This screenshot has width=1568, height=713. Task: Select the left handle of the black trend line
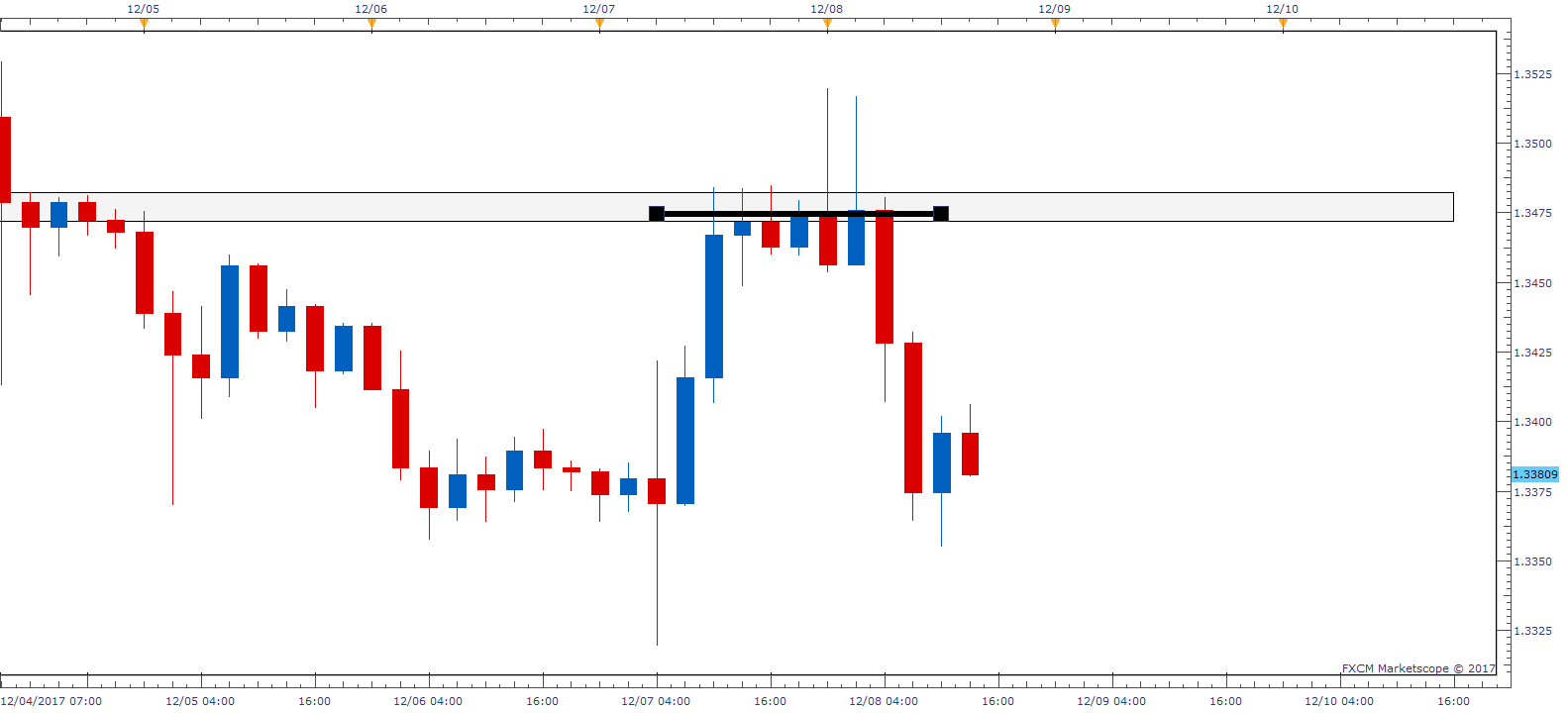point(657,214)
